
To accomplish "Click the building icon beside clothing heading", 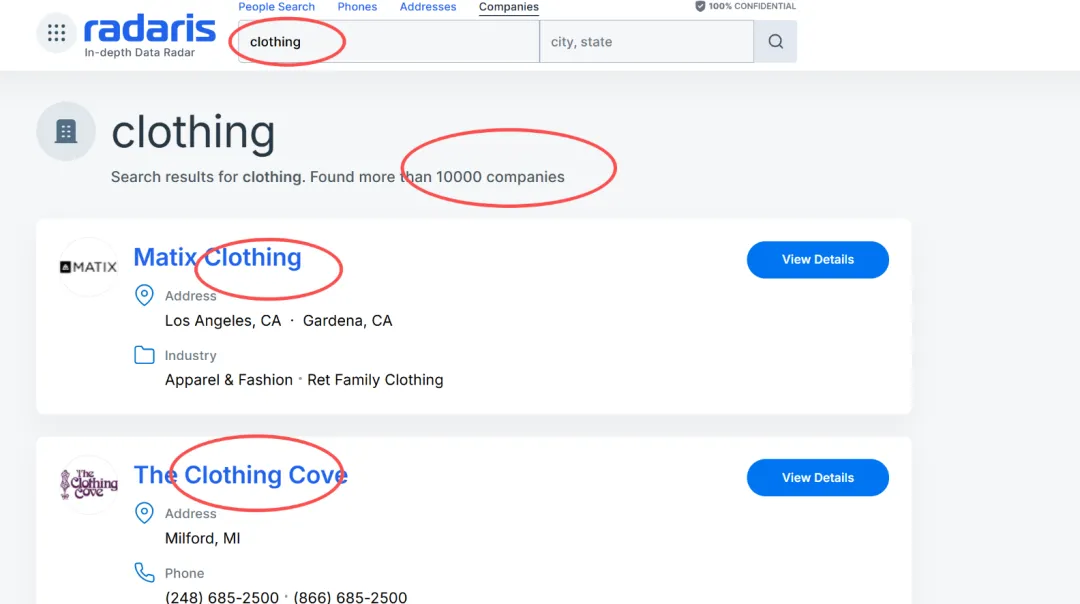I will click(x=66, y=131).
